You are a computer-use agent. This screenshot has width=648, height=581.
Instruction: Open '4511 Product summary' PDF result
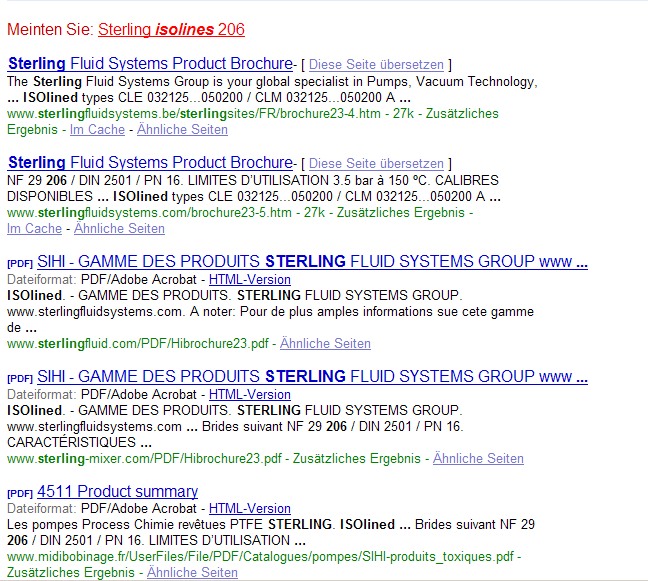point(117,491)
